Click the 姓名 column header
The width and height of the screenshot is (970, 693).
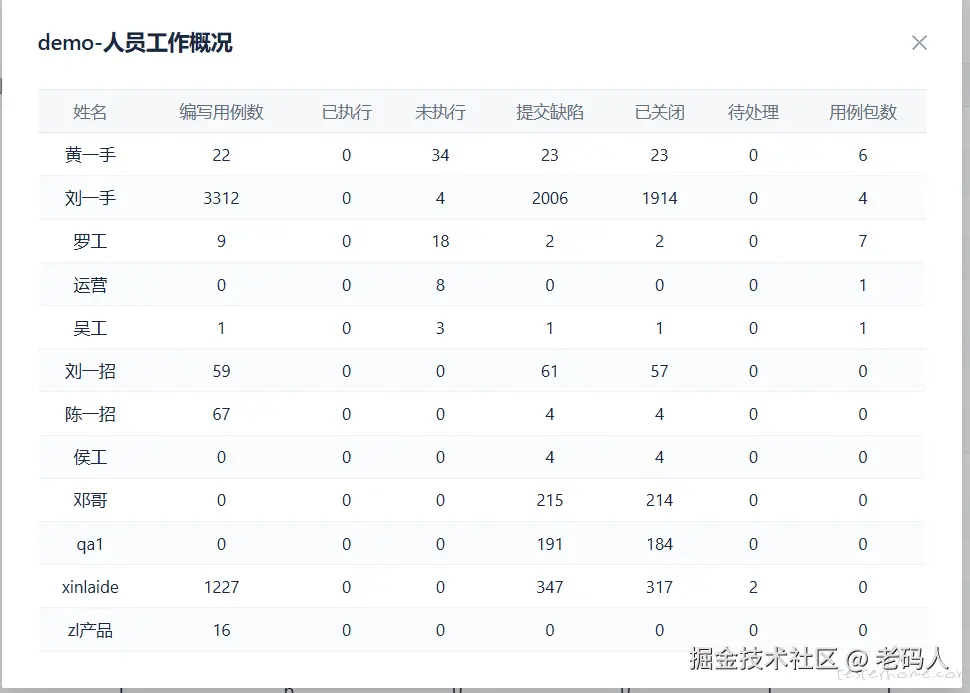click(90, 112)
